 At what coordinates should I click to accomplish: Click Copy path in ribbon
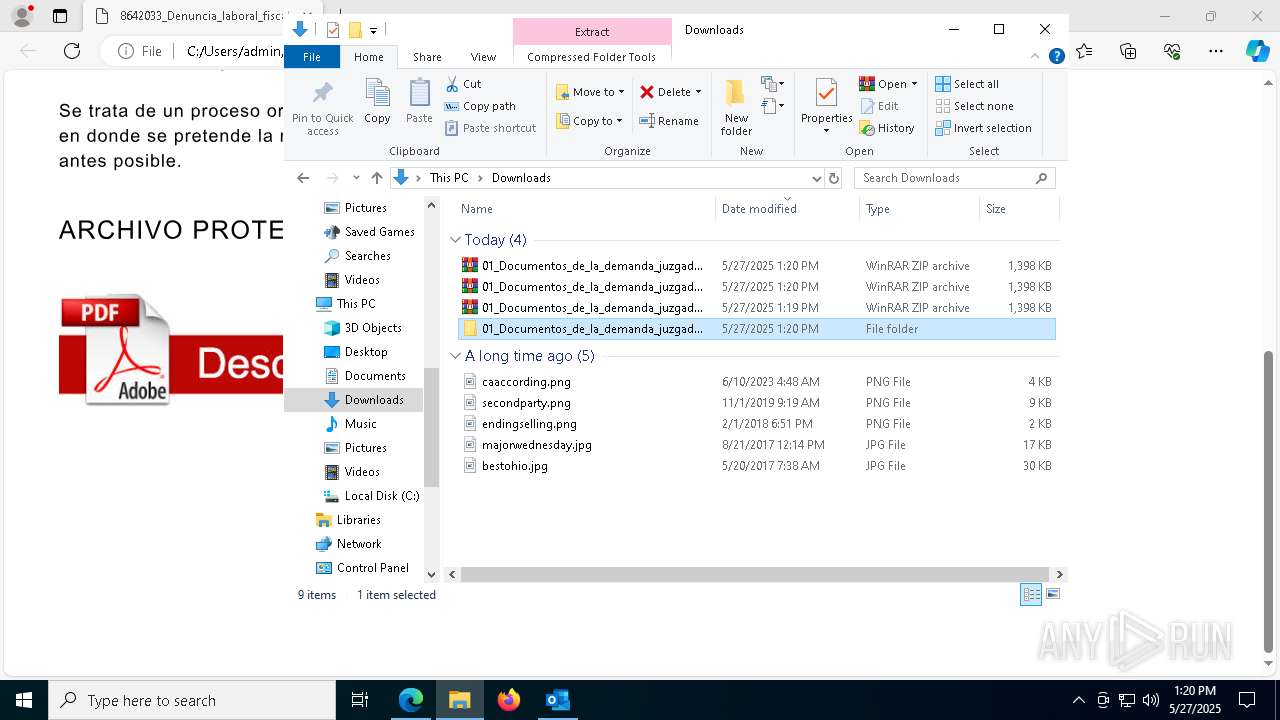[480, 106]
